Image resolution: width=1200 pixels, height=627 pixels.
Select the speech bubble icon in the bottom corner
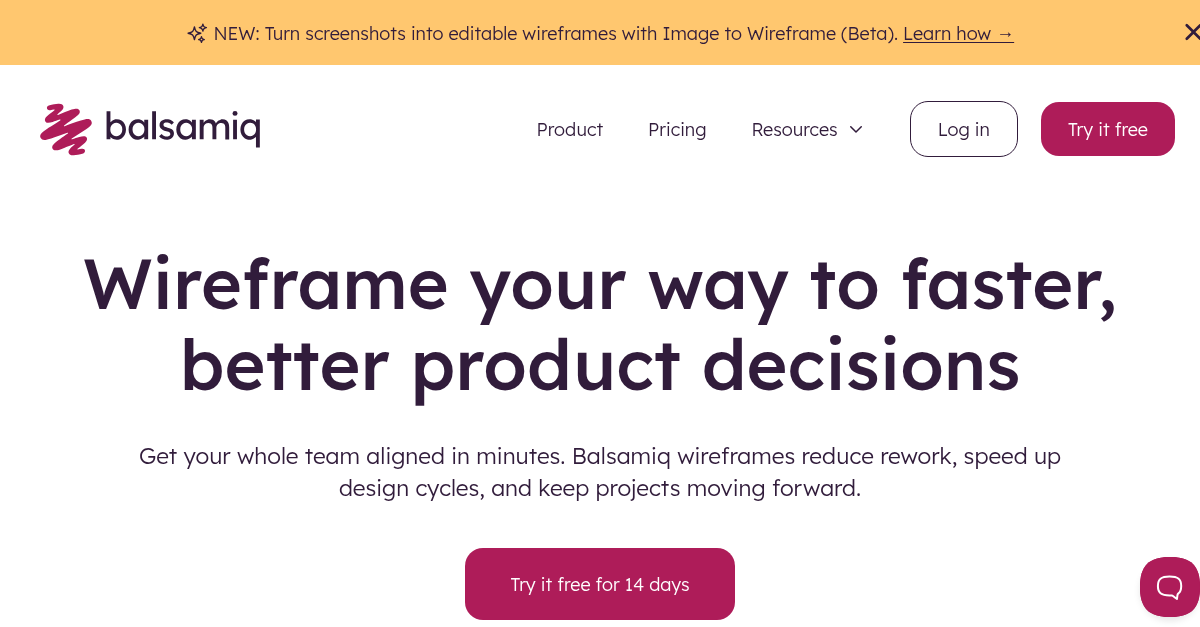click(x=1169, y=587)
